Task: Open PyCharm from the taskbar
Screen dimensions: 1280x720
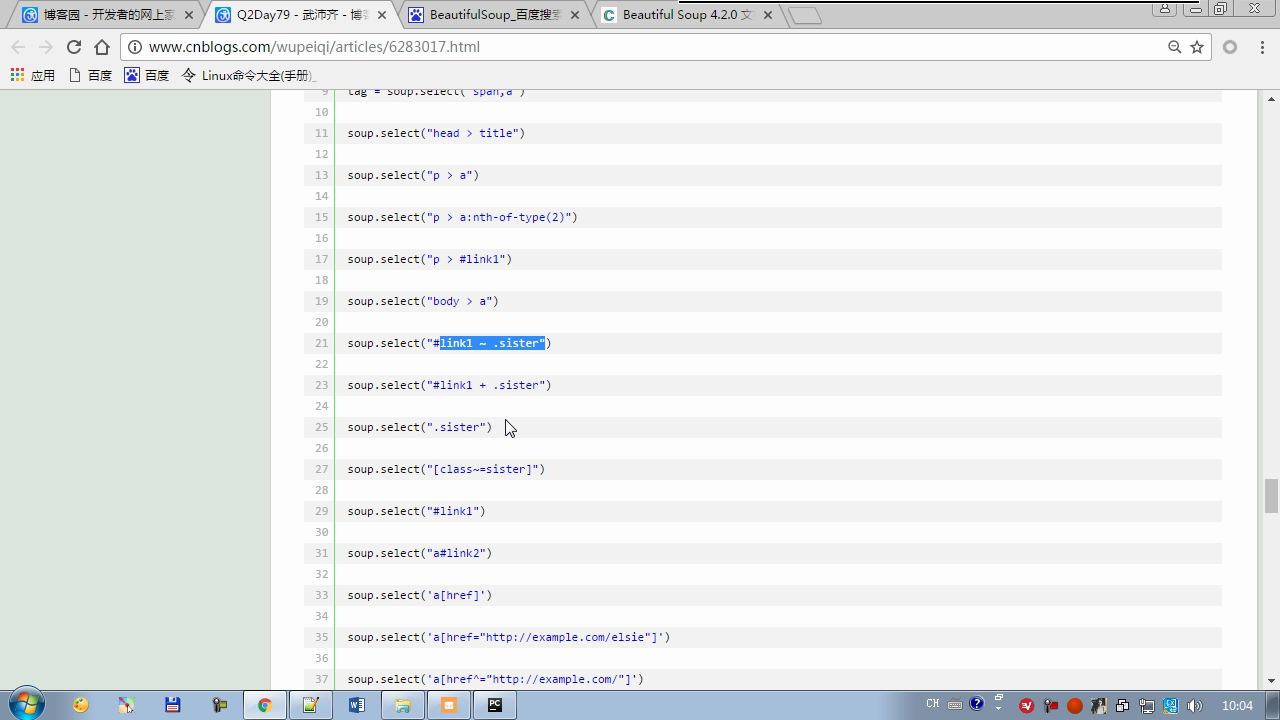Action: coord(494,705)
